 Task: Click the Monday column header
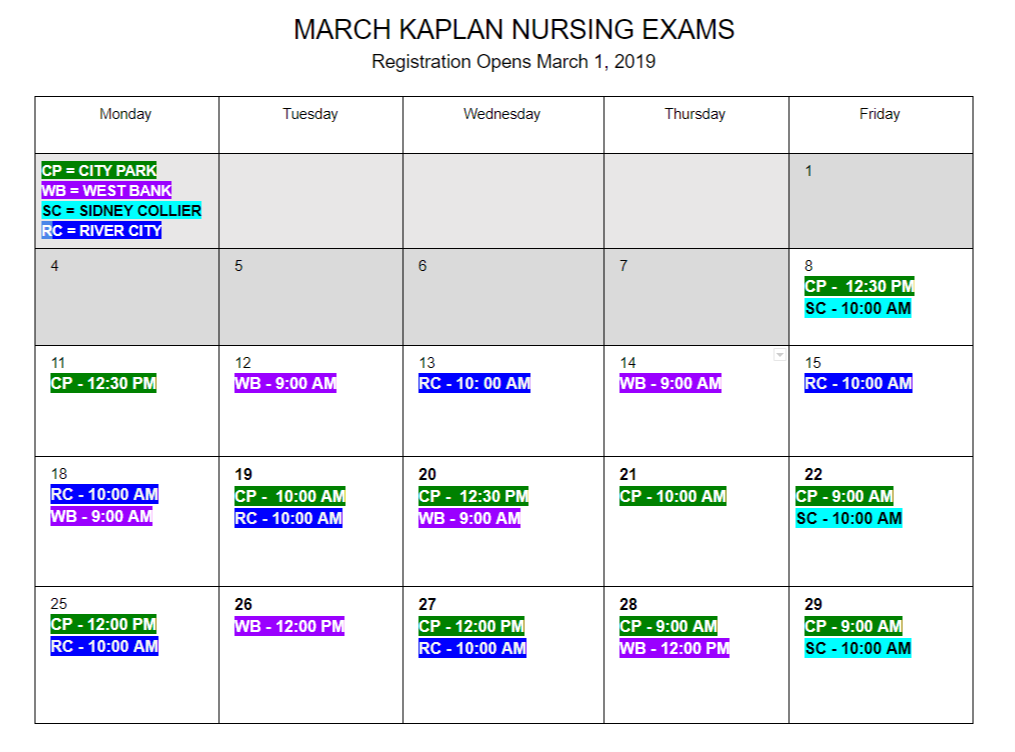pos(126,114)
